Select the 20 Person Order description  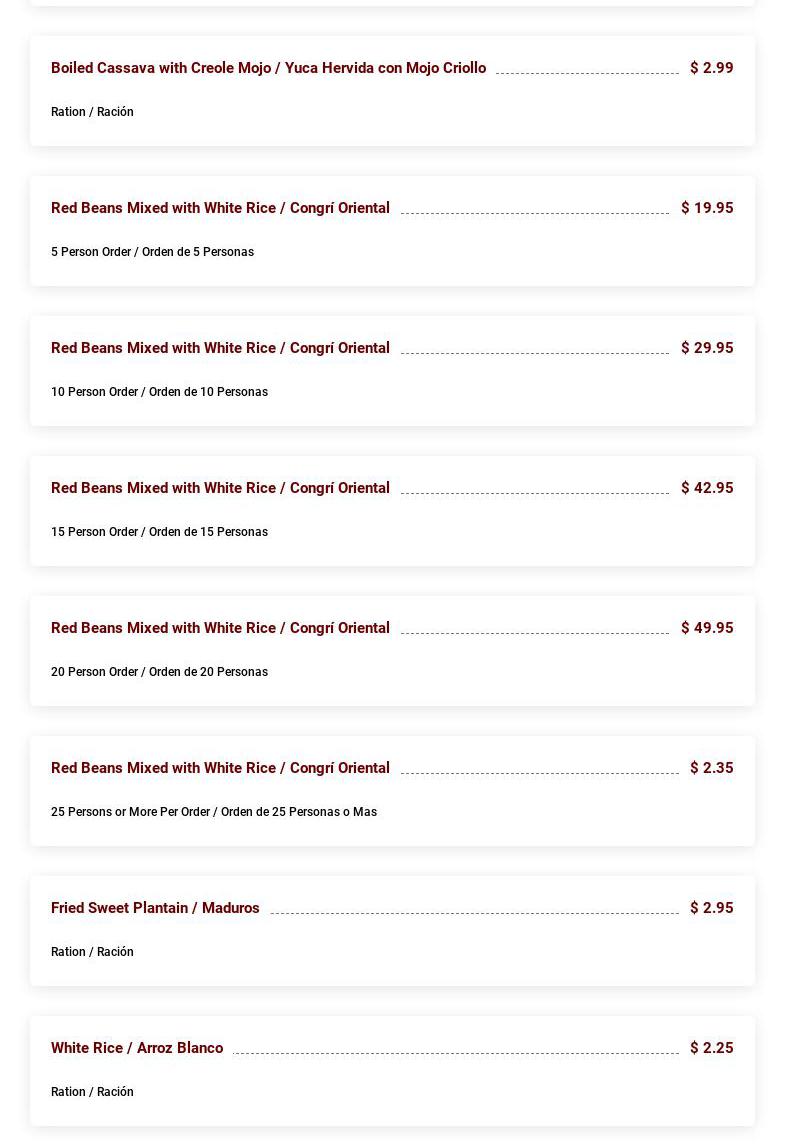[x=159, y=672]
